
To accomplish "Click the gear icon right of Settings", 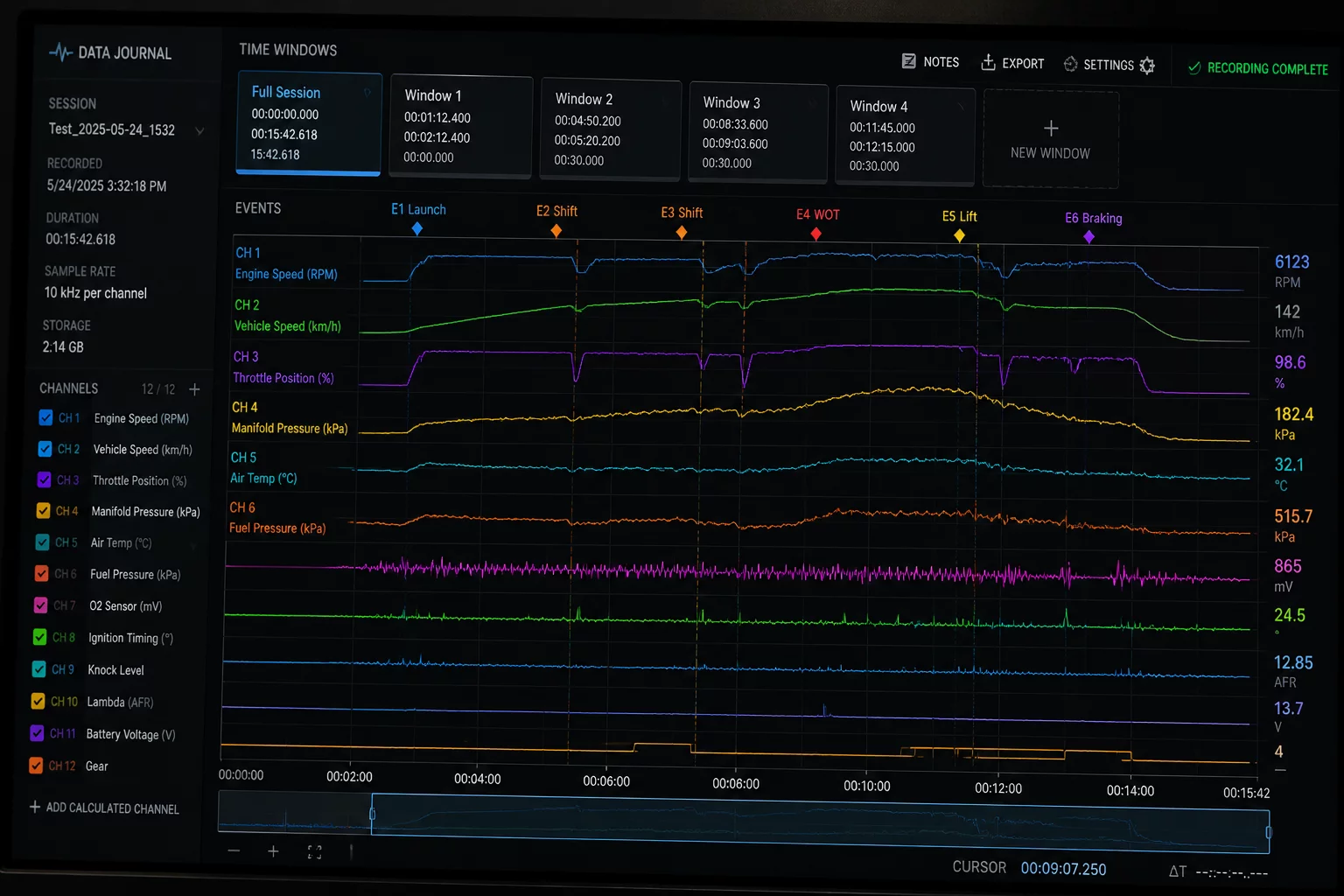I will [x=1147, y=66].
